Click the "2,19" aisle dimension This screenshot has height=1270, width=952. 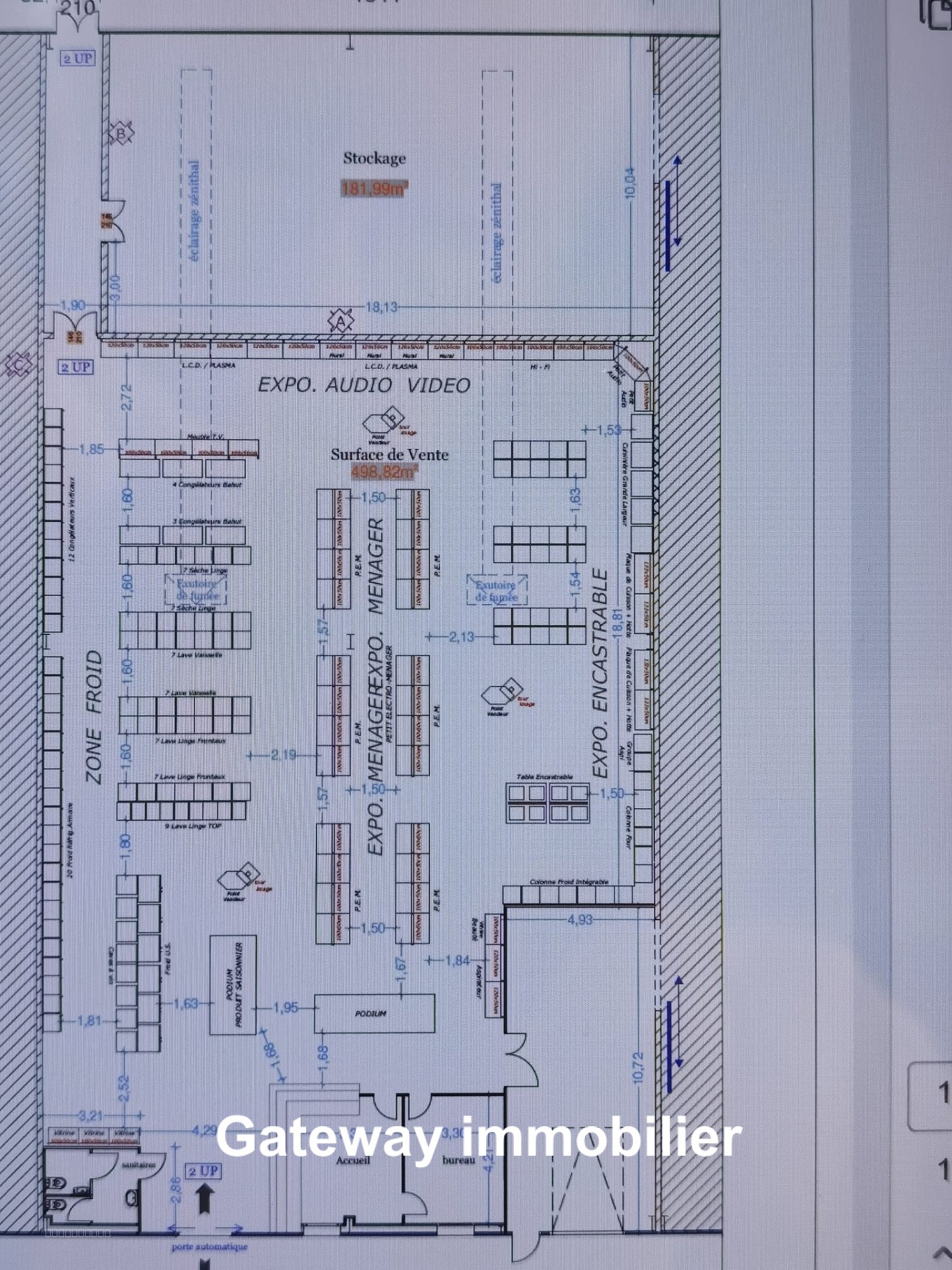[x=284, y=754]
